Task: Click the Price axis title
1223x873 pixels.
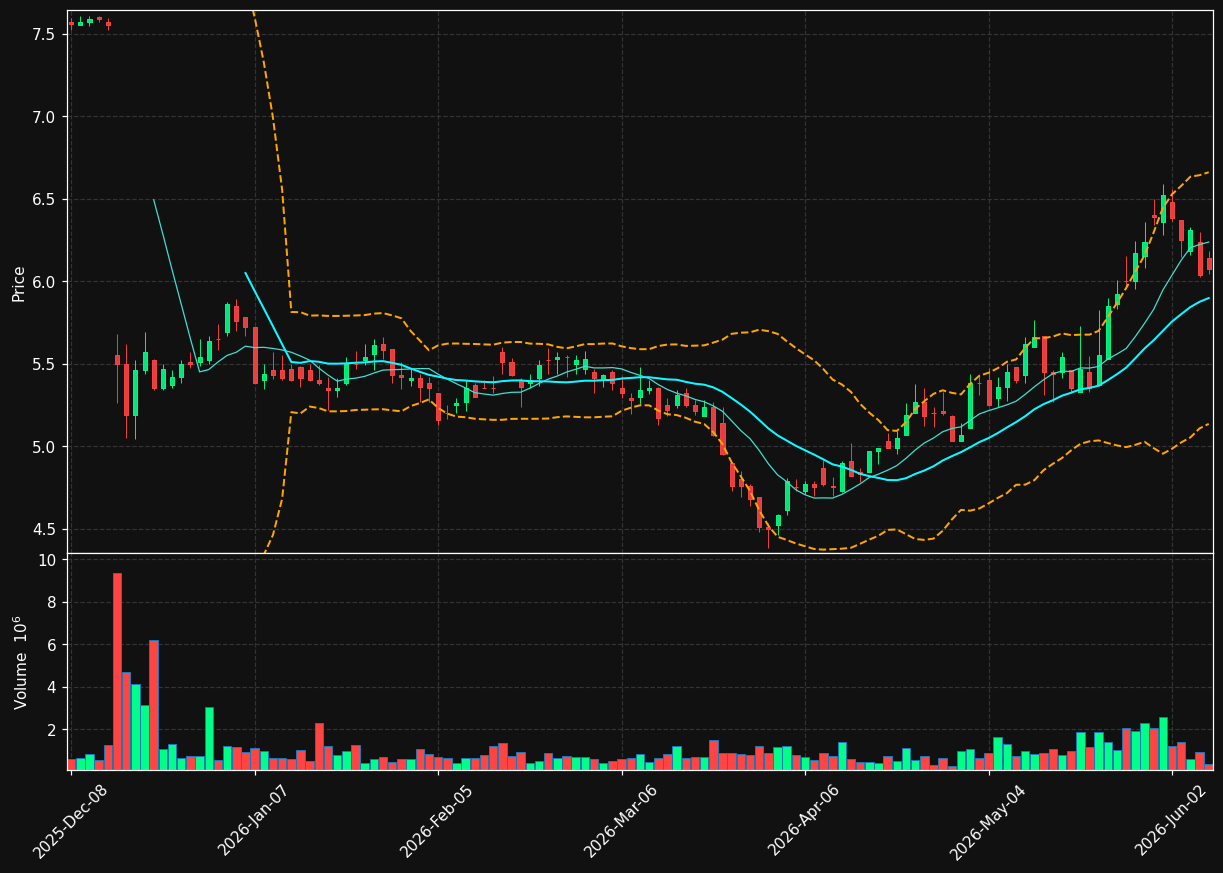Action: 19,283
